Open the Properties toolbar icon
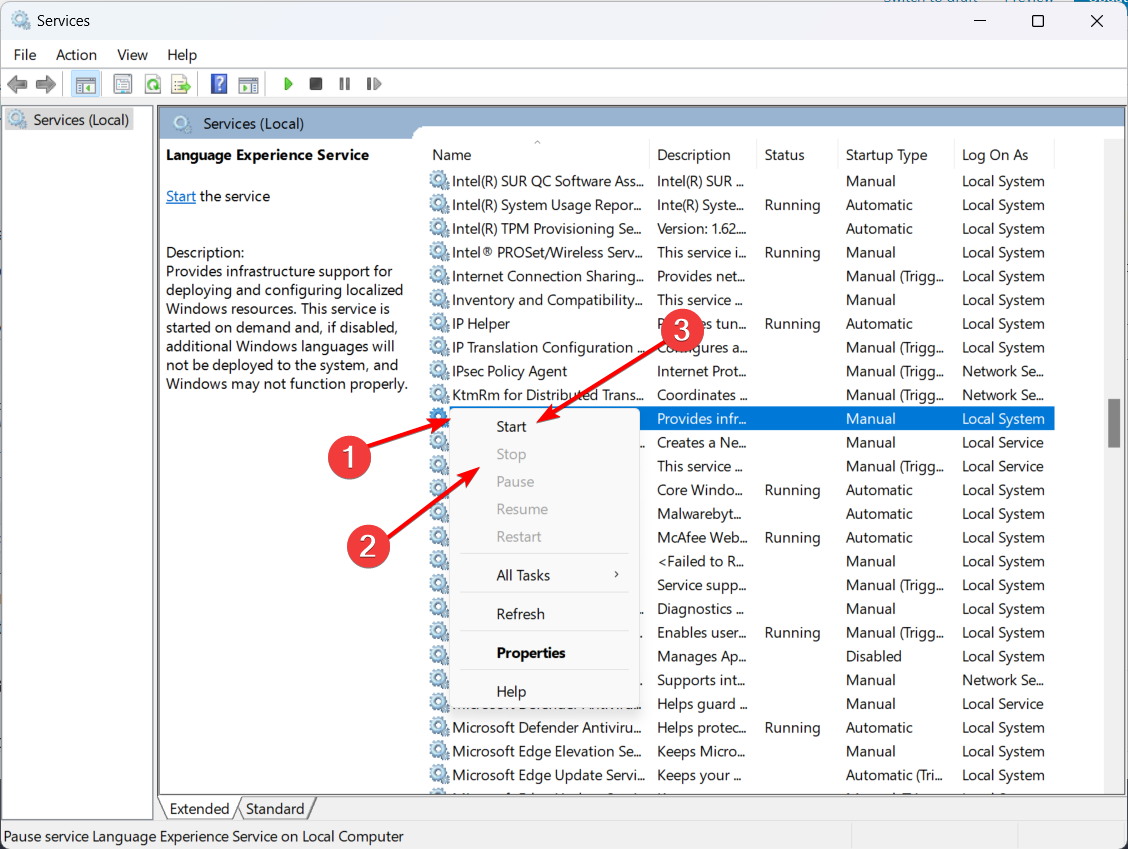This screenshot has width=1128, height=849. [123, 84]
